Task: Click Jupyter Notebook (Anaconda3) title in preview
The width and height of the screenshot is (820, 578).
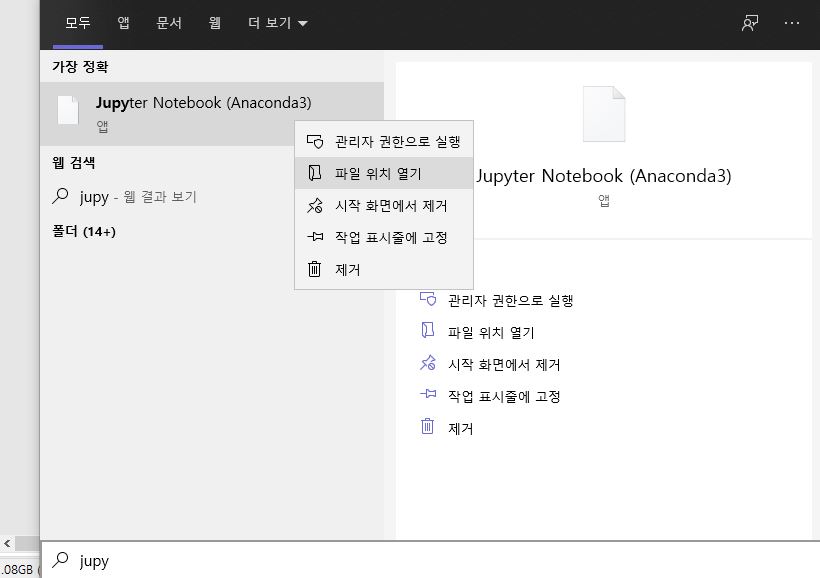Action: tap(603, 176)
